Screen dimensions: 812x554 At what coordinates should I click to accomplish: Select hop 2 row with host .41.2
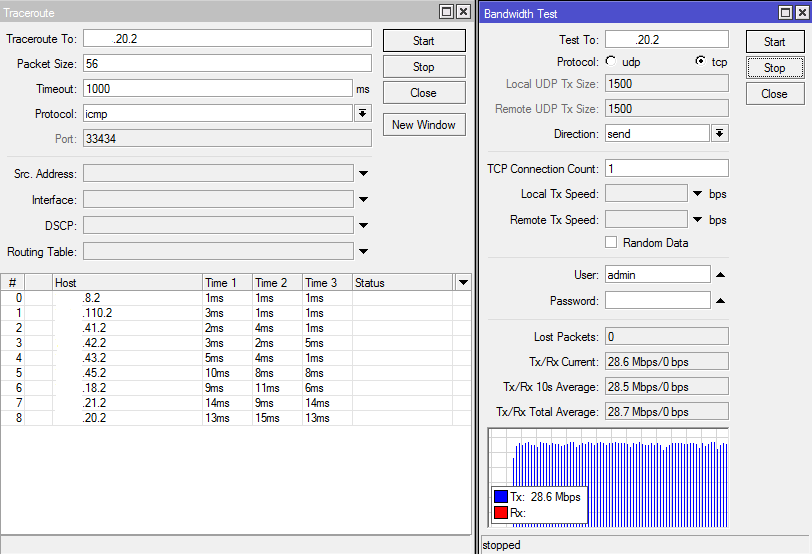(236, 328)
